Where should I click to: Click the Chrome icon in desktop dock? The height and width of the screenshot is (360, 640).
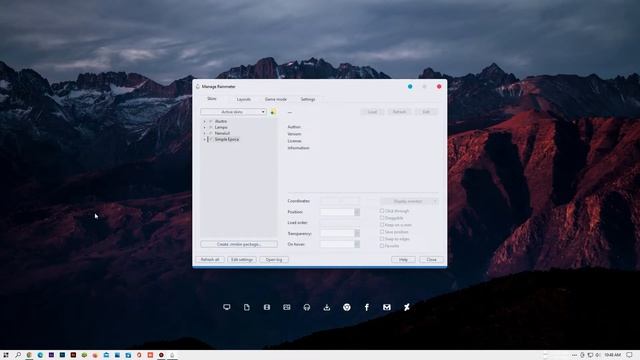pyautogui.click(x=347, y=307)
